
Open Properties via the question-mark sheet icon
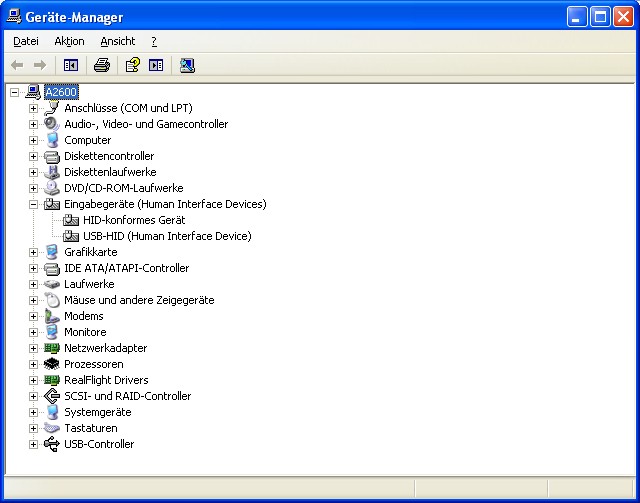(x=133, y=65)
